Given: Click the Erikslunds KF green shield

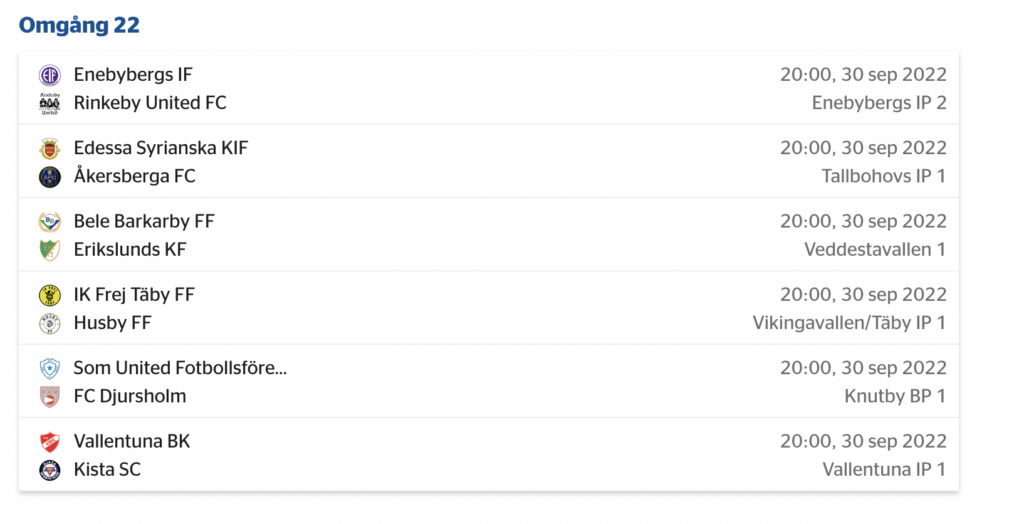Looking at the screenshot, I should [x=50, y=250].
